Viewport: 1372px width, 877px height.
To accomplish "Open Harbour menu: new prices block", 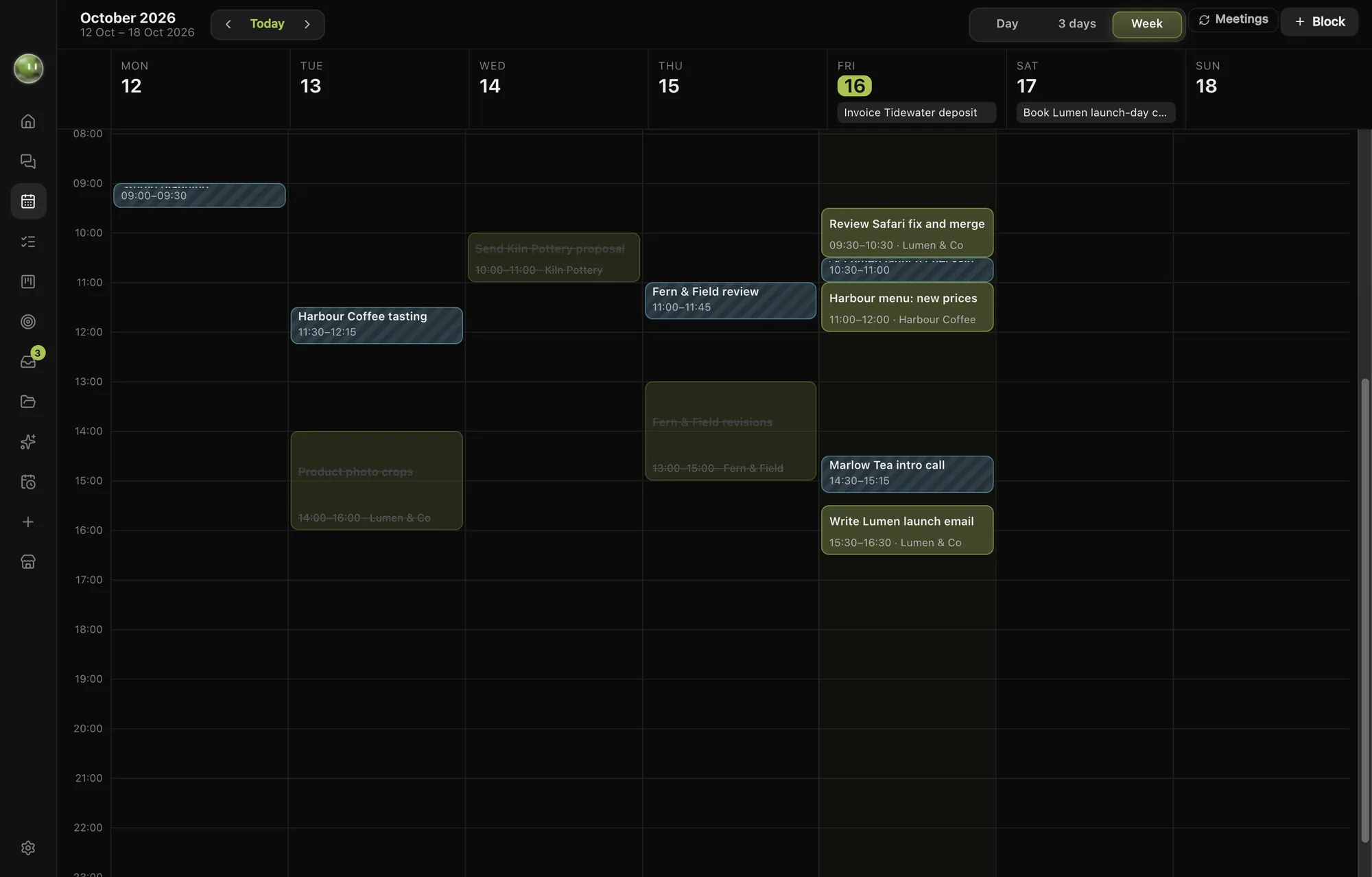I will coord(907,307).
